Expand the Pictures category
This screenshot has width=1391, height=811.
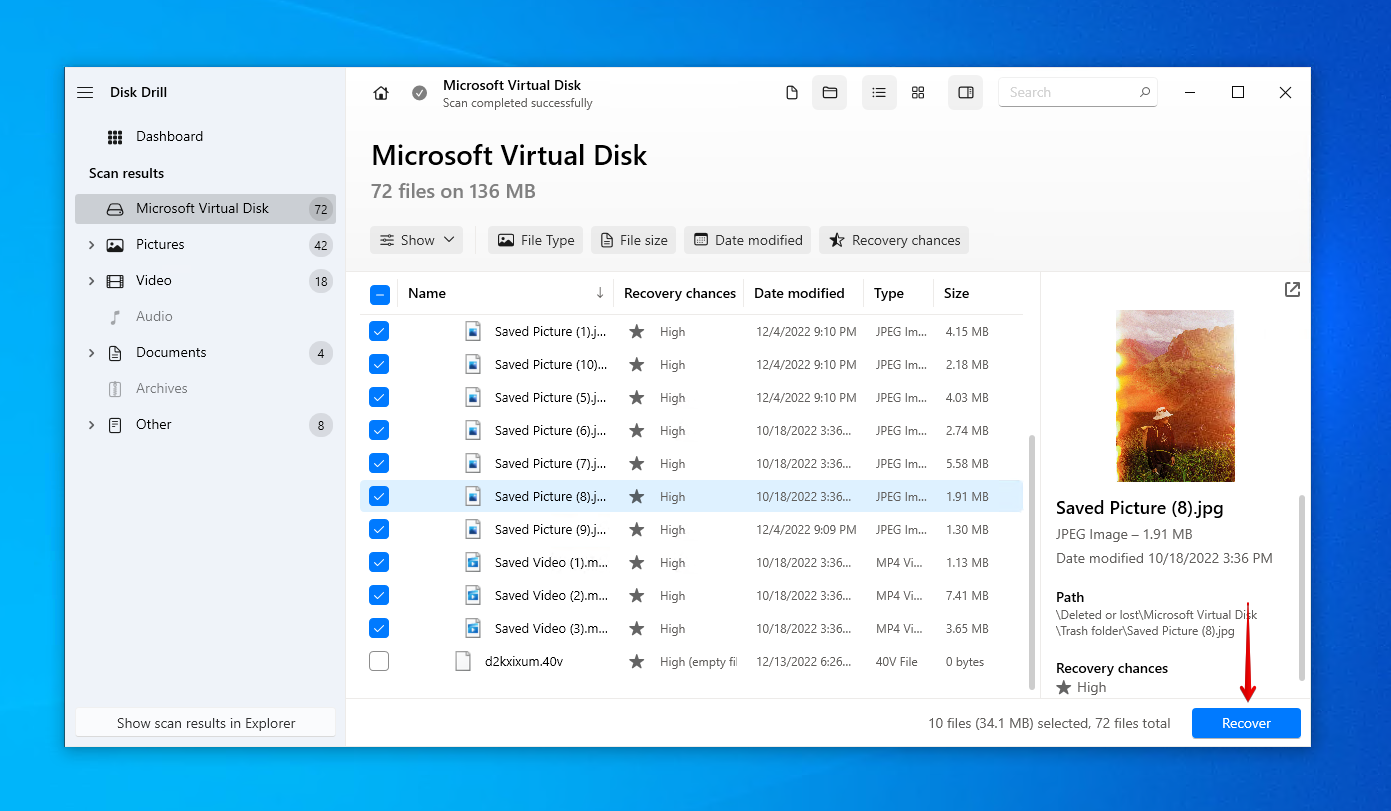[91, 245]
